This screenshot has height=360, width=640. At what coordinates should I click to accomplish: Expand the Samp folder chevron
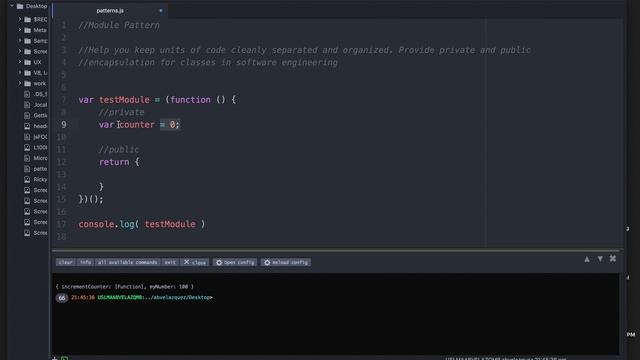coord(20,40)
